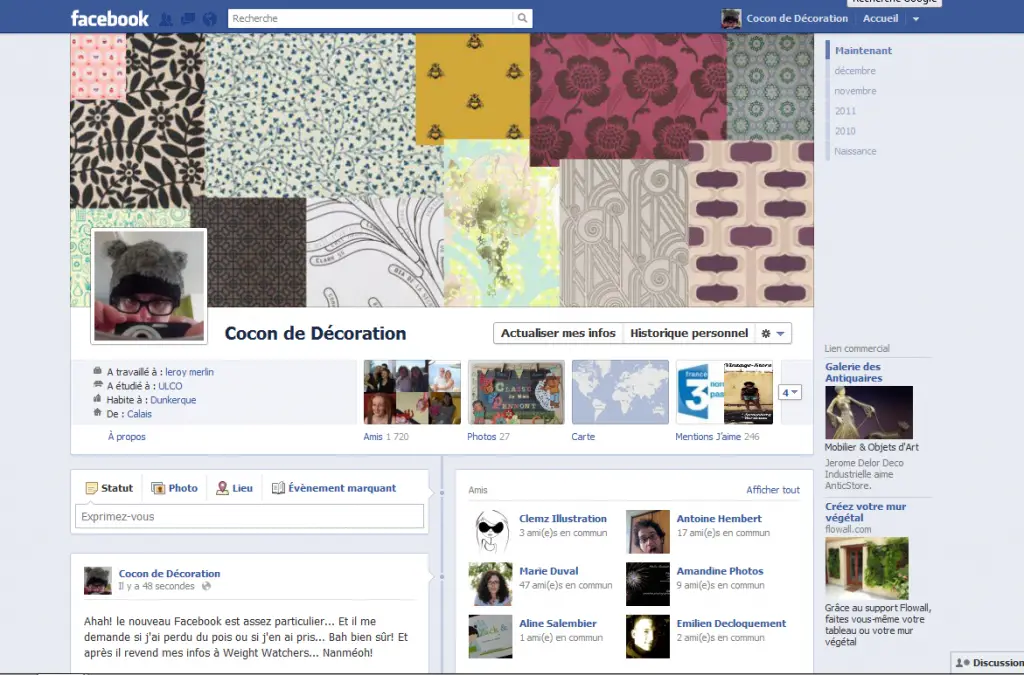Open the gear settings dropdown on profile

[x=774, y=333]
